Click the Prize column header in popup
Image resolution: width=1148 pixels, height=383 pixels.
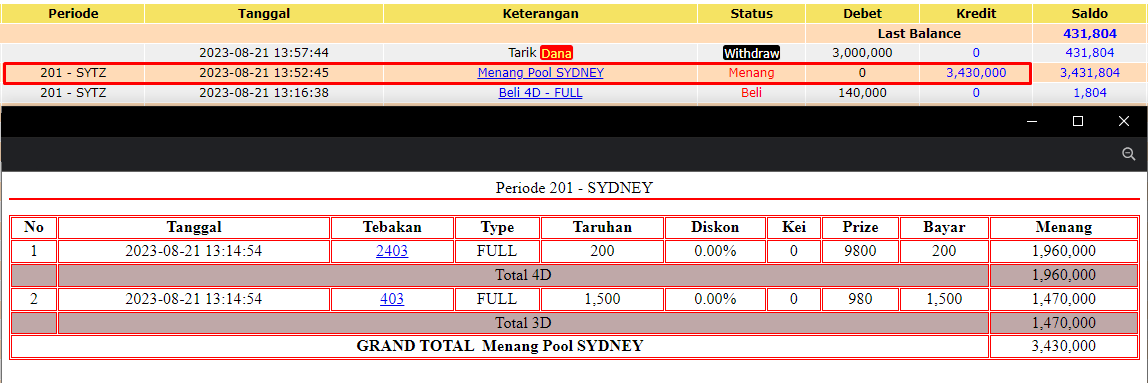pyautogui.click(x=860, y=227)
